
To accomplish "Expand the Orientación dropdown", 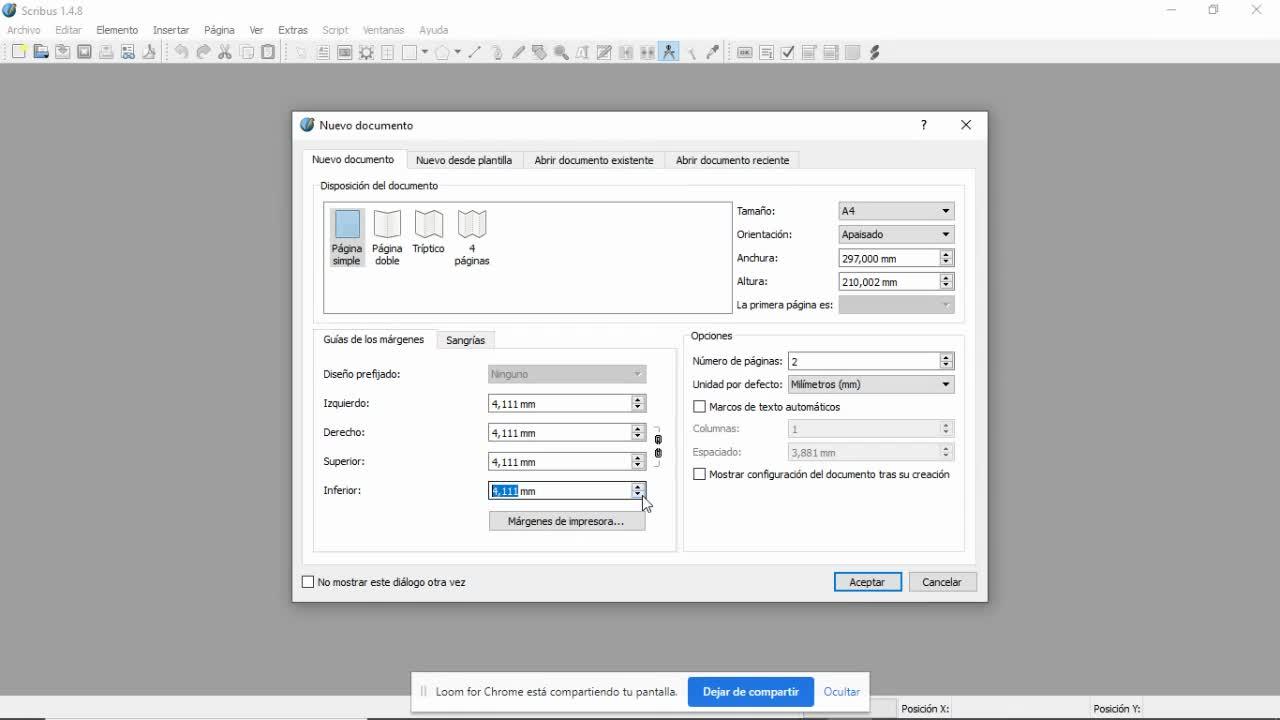I will pyautogui.click(x=896, y=235).
